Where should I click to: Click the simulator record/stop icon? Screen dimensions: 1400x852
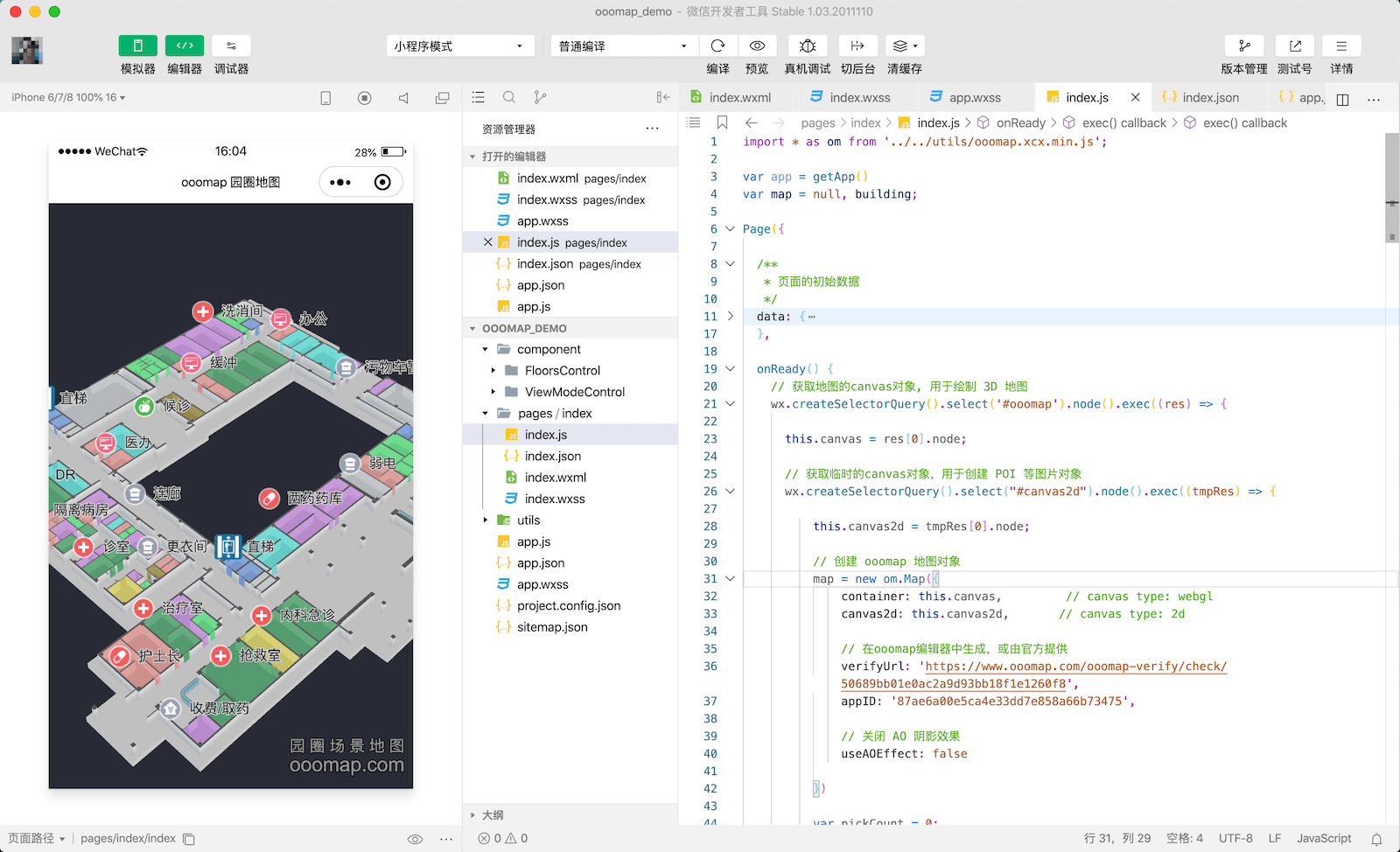(365, 98)
